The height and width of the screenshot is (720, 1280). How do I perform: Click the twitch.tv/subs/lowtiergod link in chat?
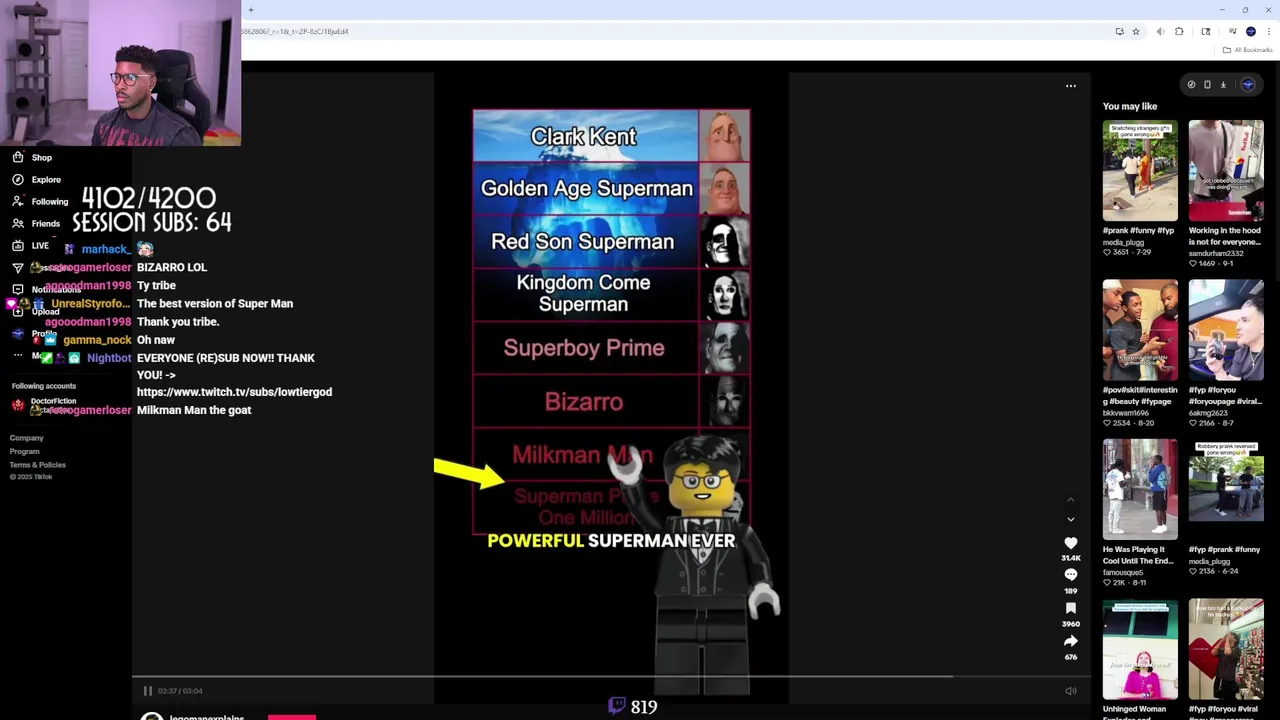234,392
